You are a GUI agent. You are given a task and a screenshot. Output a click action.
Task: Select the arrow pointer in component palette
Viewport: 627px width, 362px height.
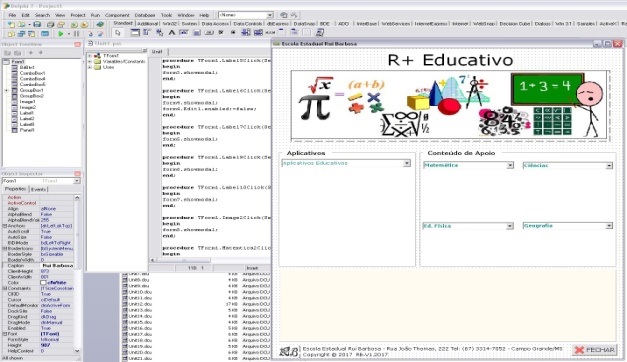pyautogui.click(x=117, y=33)
